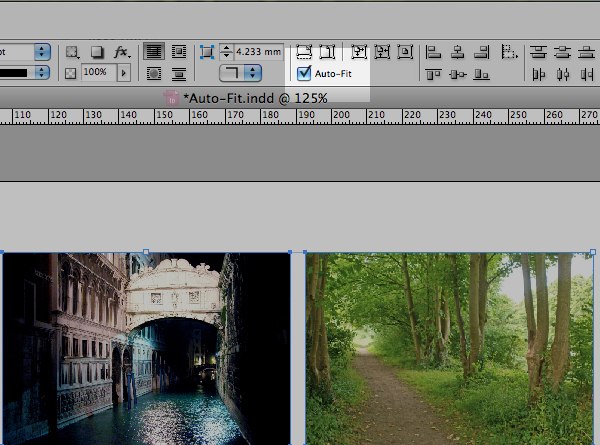The image size is (600, 445).
Task: Open the fx effects menu
Action: pyautogui.click(x=122, y=52)
